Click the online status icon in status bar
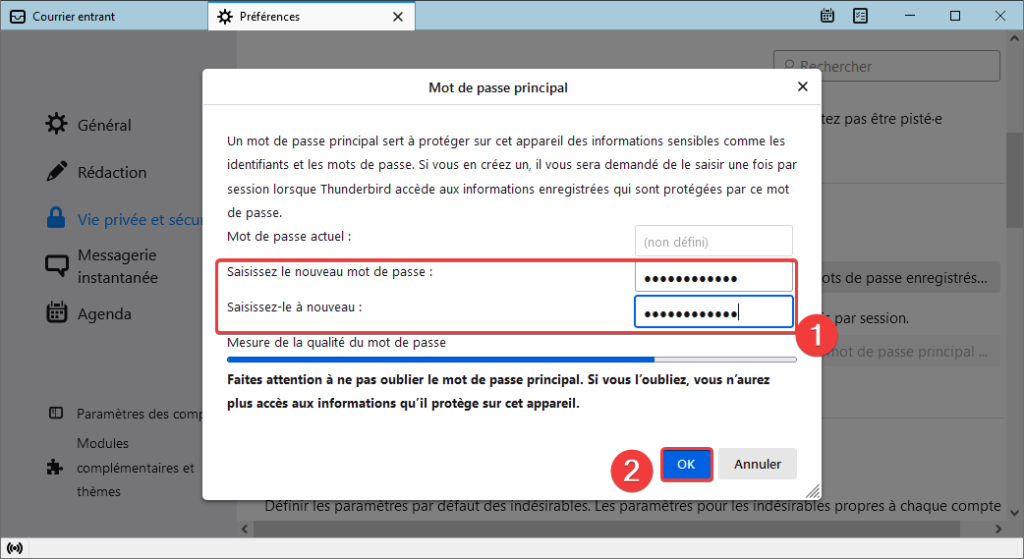1024x559 pixels. tap(14, 548)
